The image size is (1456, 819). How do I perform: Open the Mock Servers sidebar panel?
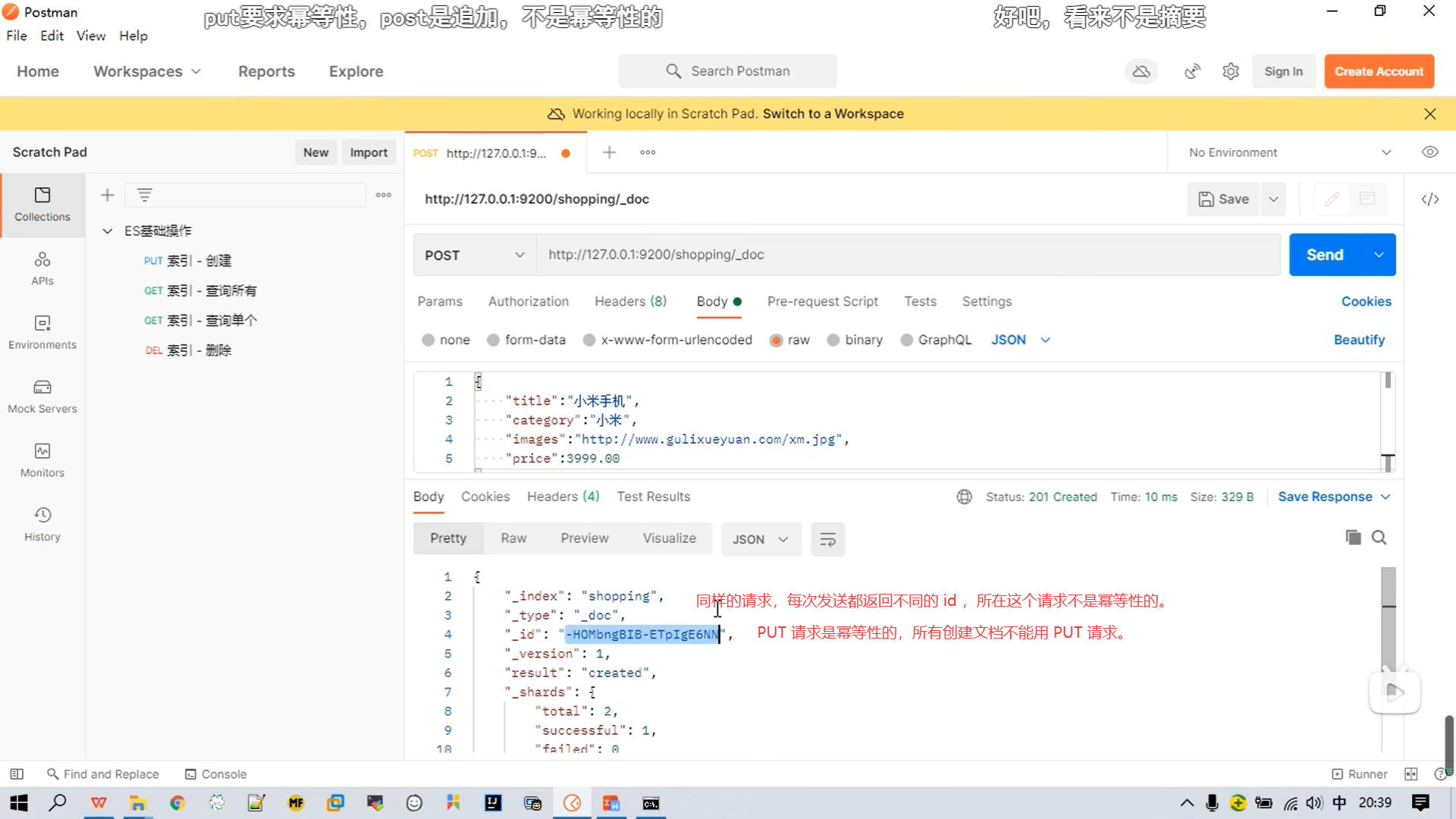click(42, 397)
